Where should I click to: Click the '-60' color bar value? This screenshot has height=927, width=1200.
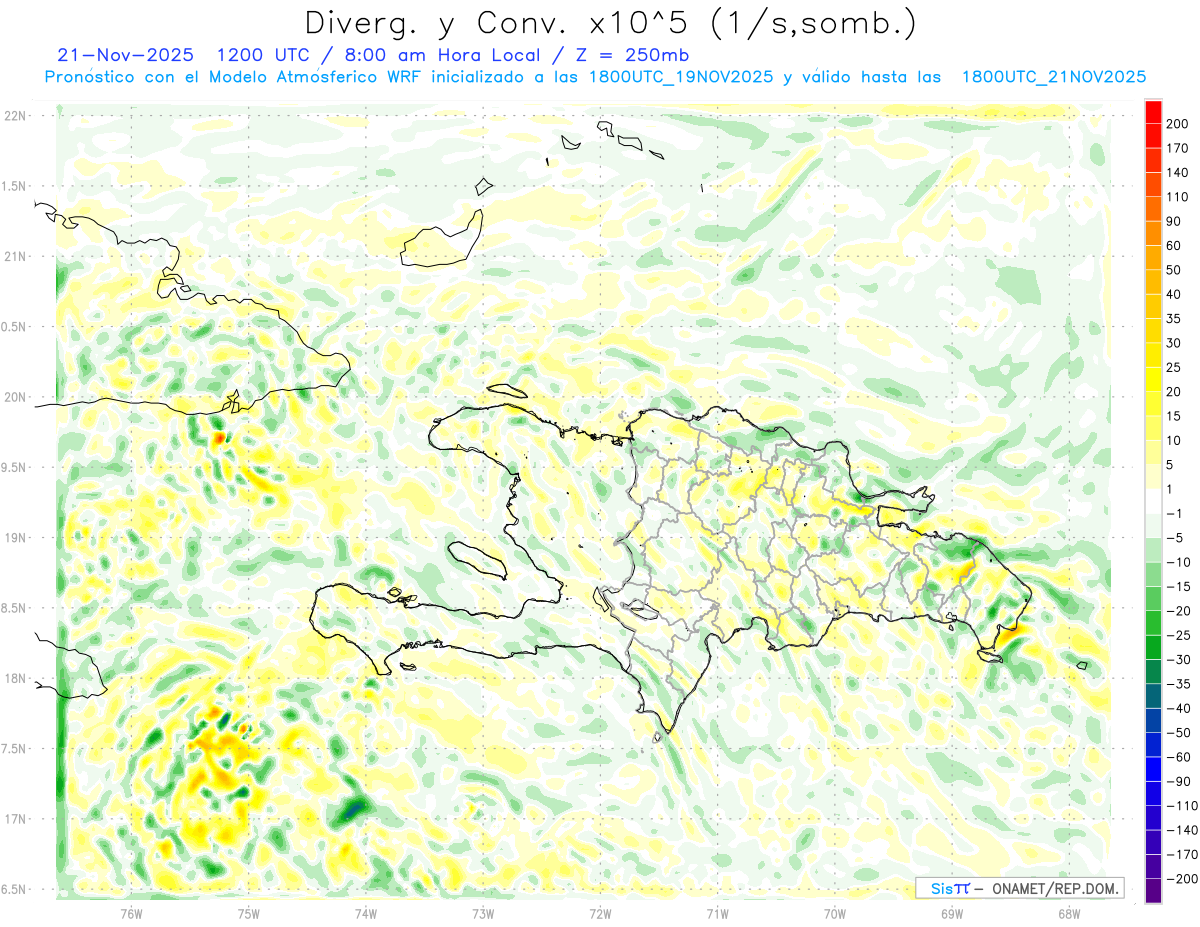point(1178,757)
